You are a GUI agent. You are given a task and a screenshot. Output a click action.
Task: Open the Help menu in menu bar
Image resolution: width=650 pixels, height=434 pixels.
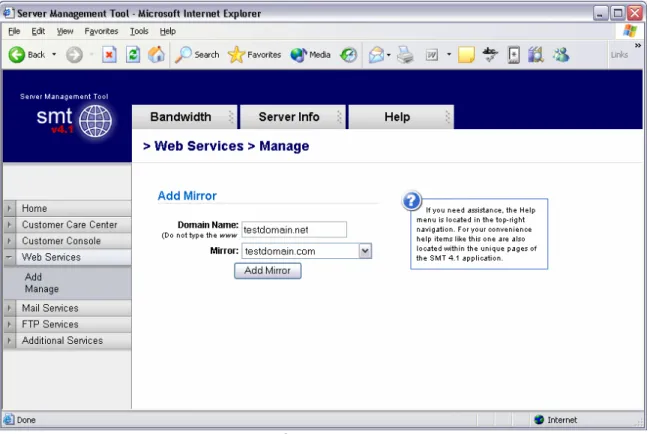(x=167, y=31)
